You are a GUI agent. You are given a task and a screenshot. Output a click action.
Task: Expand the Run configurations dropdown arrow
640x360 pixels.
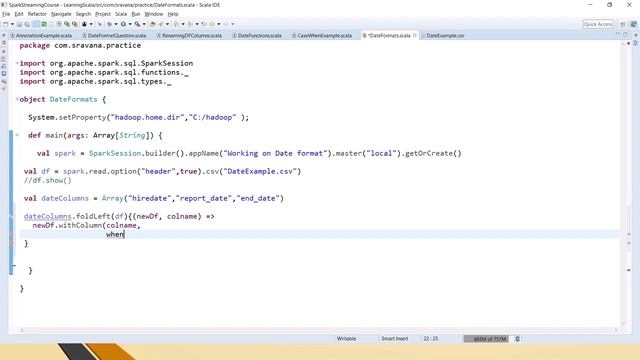[130, 24]
